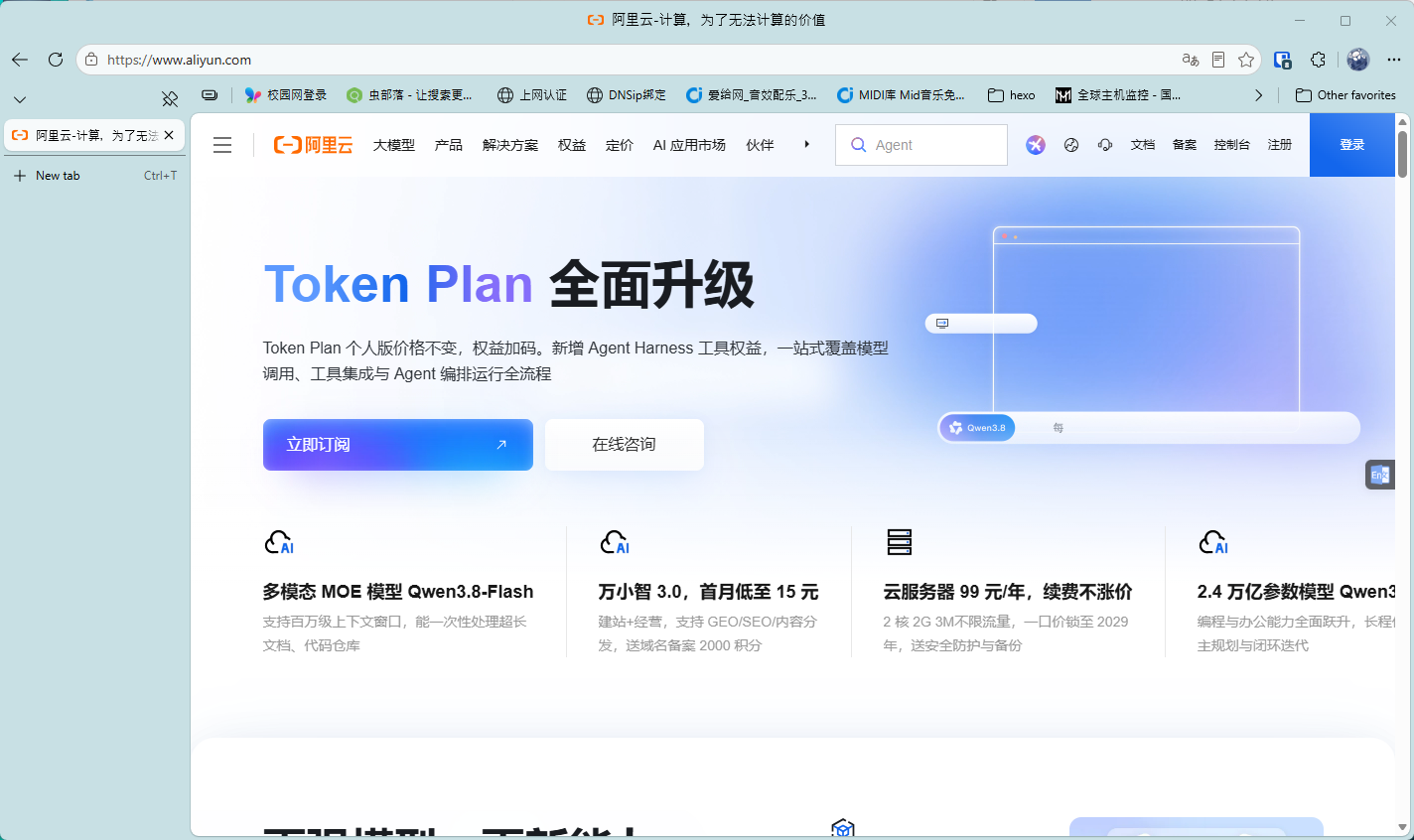The width and height of the screenshot is (1414, 840).
Task: Open the colorful AI assistant icon in header
Action: [x=1036, y=145]
